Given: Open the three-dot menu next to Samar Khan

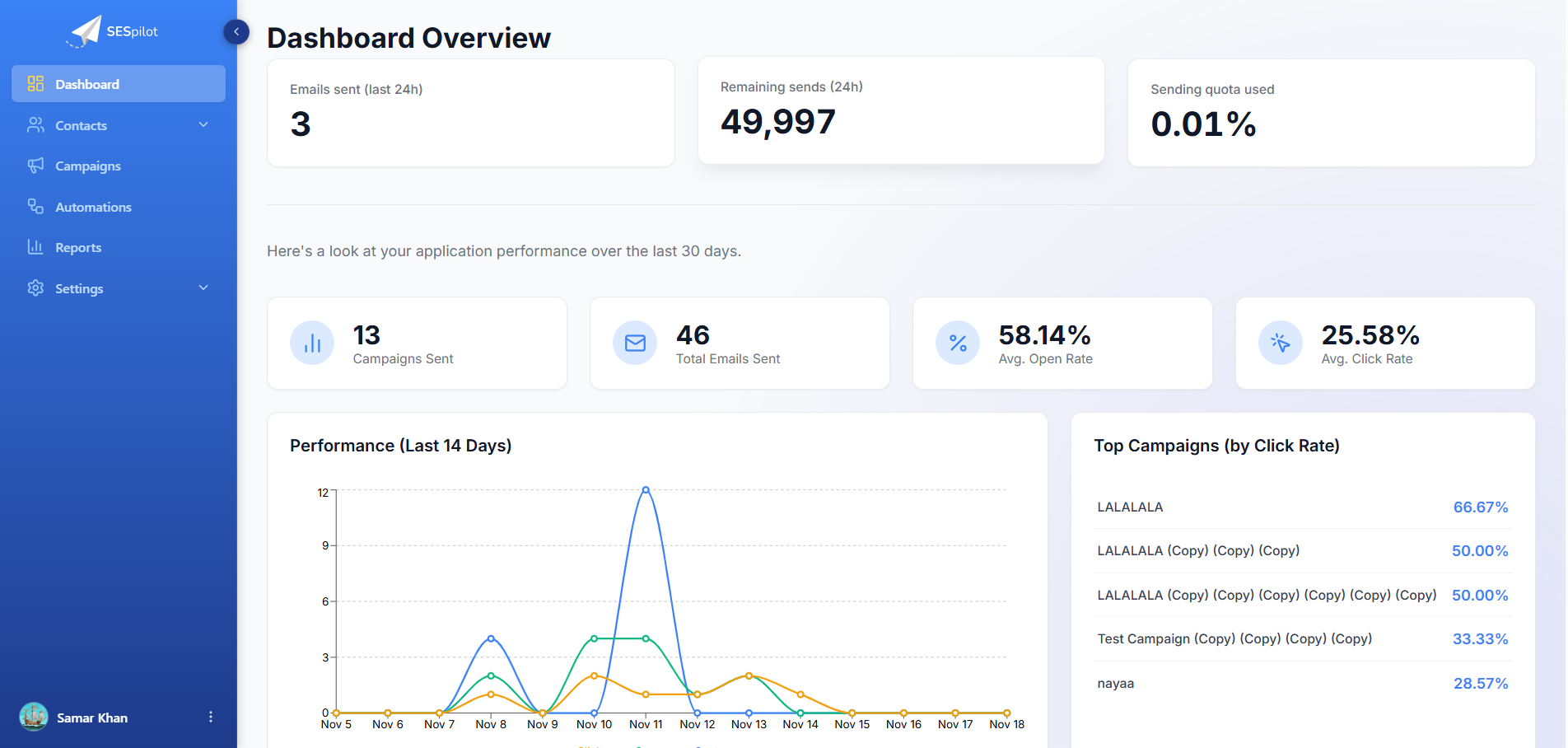Looking at the screenshot, I should 211,717.
